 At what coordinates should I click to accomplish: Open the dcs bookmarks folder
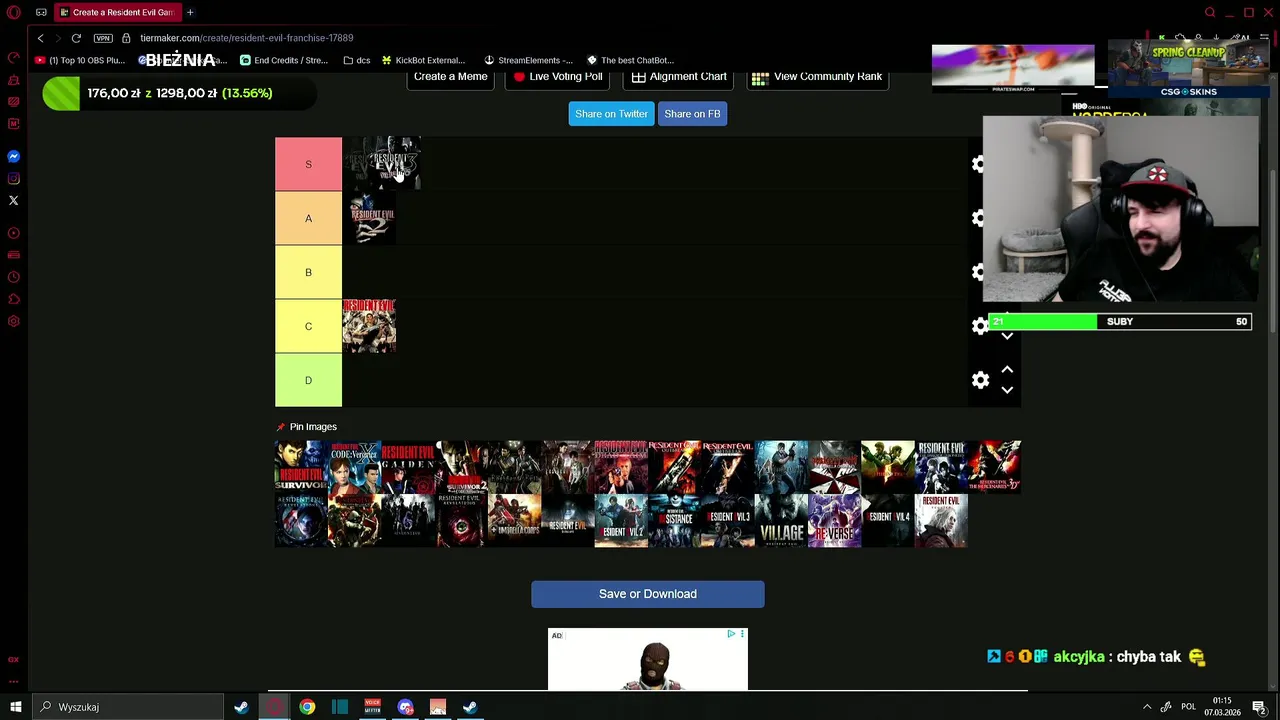(356, 60)
